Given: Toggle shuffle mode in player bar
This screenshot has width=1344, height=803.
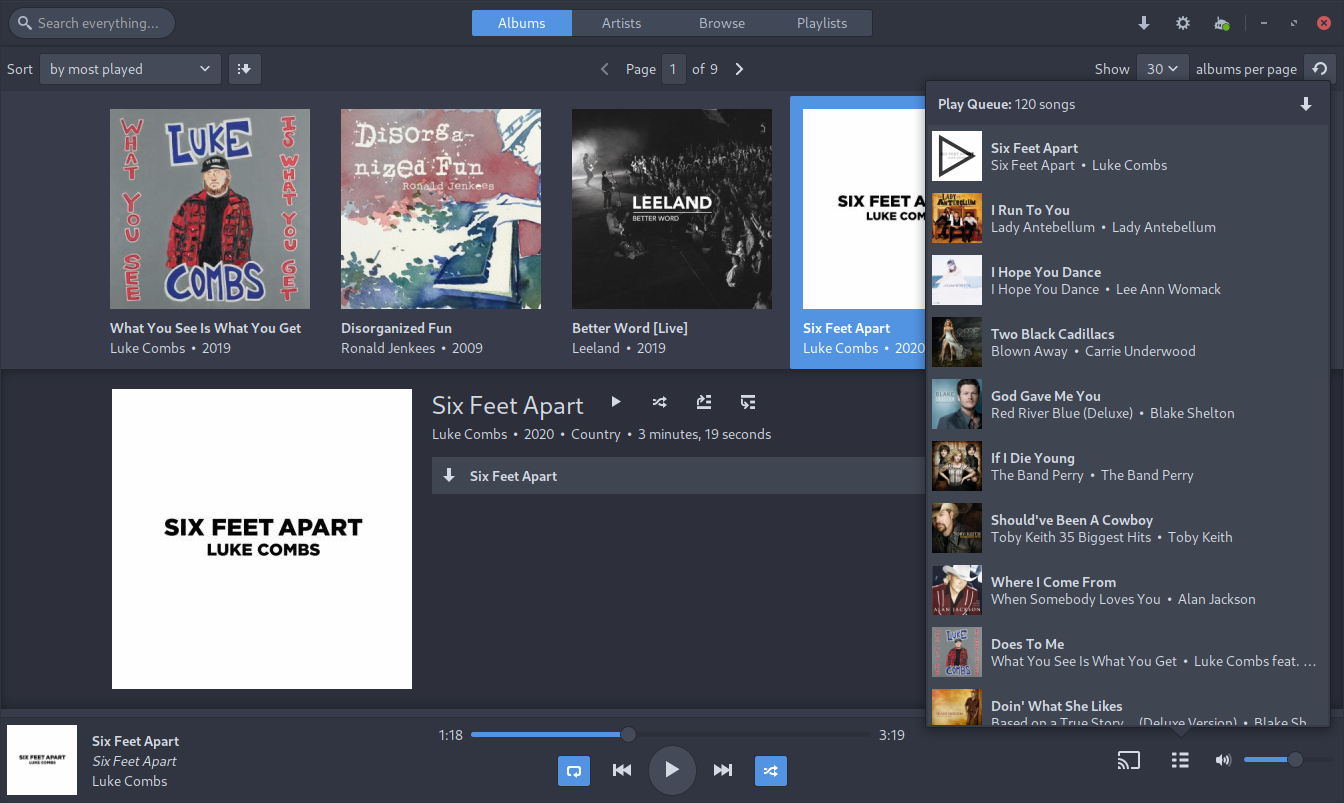Looking at the screenshot, I should (770, 770).
